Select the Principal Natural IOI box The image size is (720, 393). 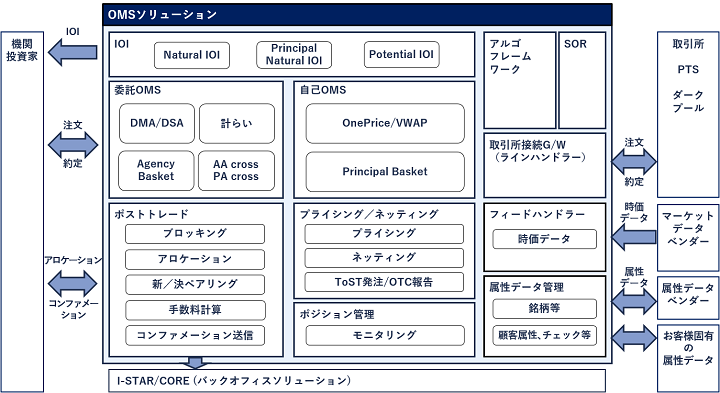[x=294, y=55]
